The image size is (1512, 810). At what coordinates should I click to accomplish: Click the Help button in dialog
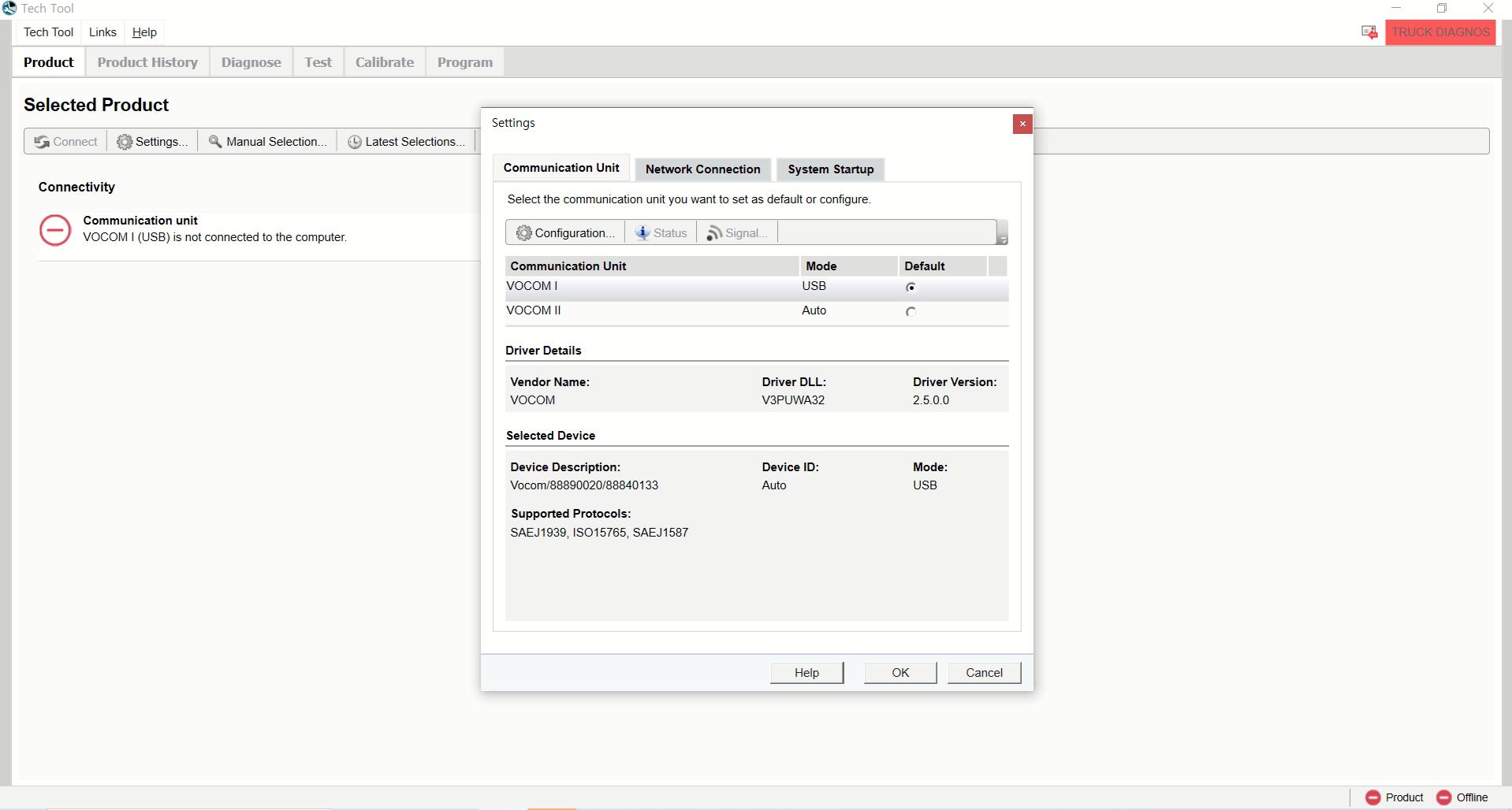click(x=806, y=673)
